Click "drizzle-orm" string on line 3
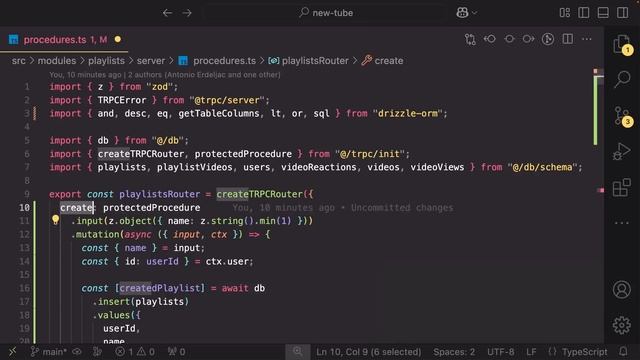640x360 pixels. (408, 113)
